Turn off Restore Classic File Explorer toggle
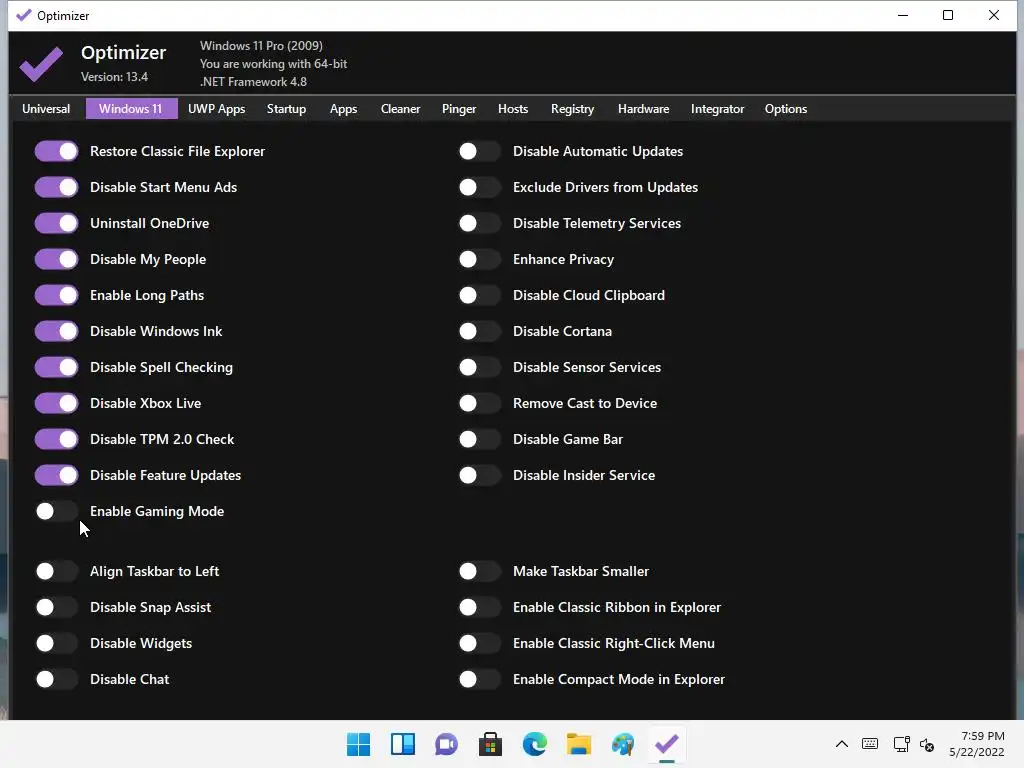Screen dimensions: 1024x768 pos(57,152)
